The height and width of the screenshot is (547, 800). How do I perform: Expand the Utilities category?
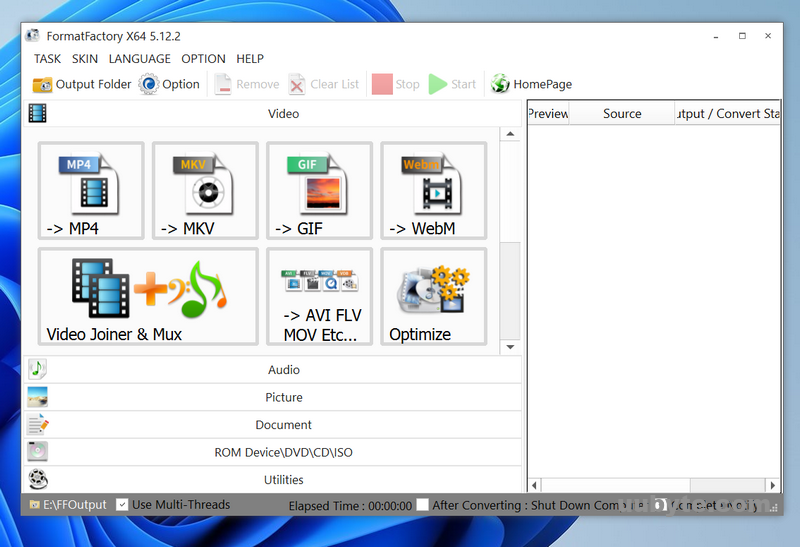pyautogui.click(x=272, y=480)
